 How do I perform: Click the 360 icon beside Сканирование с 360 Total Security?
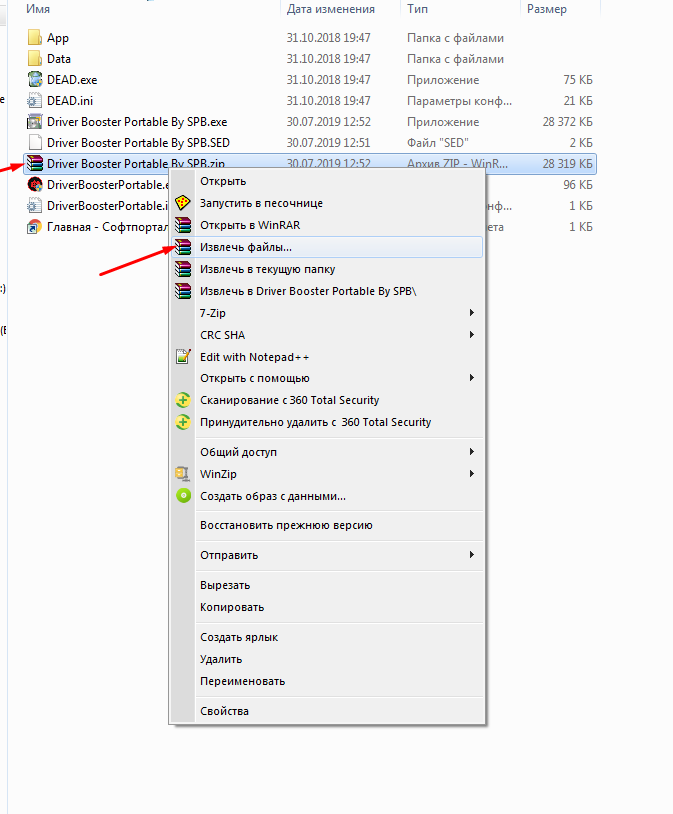pos(183,400)
